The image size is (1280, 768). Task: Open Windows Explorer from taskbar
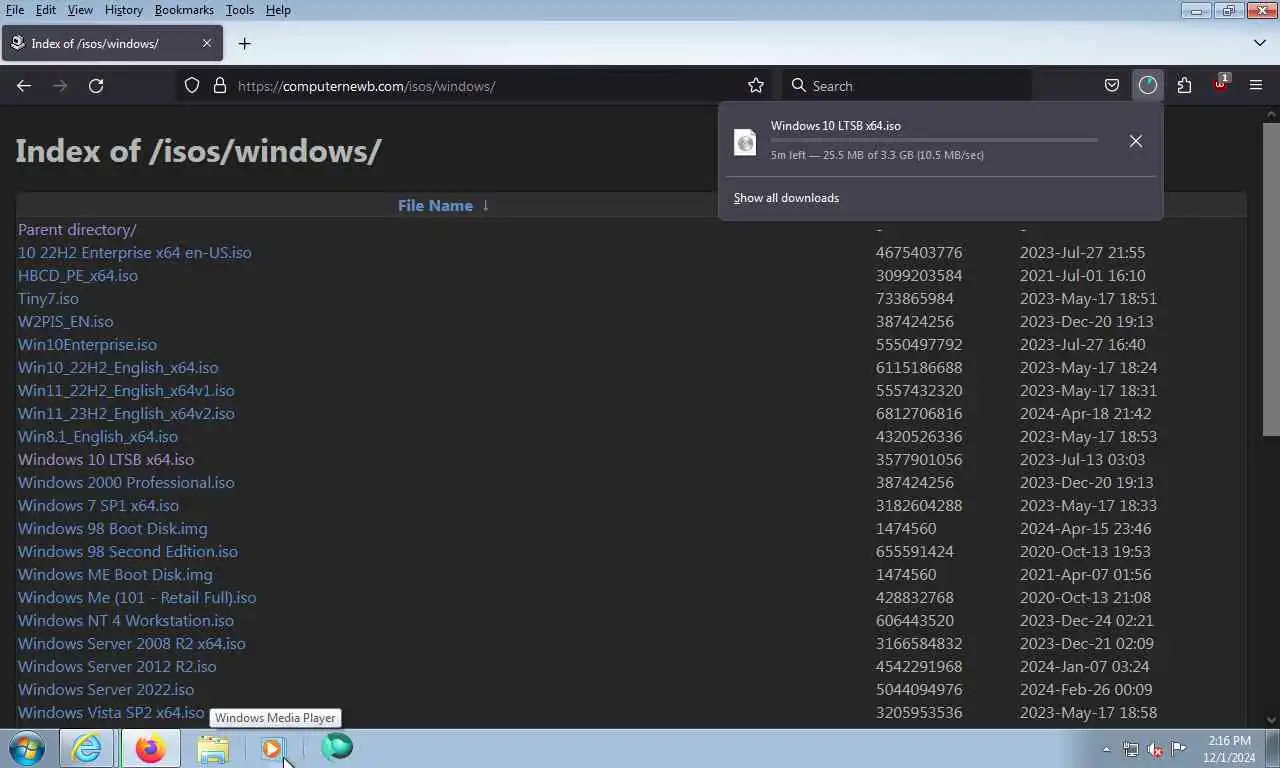click(213, 748)
